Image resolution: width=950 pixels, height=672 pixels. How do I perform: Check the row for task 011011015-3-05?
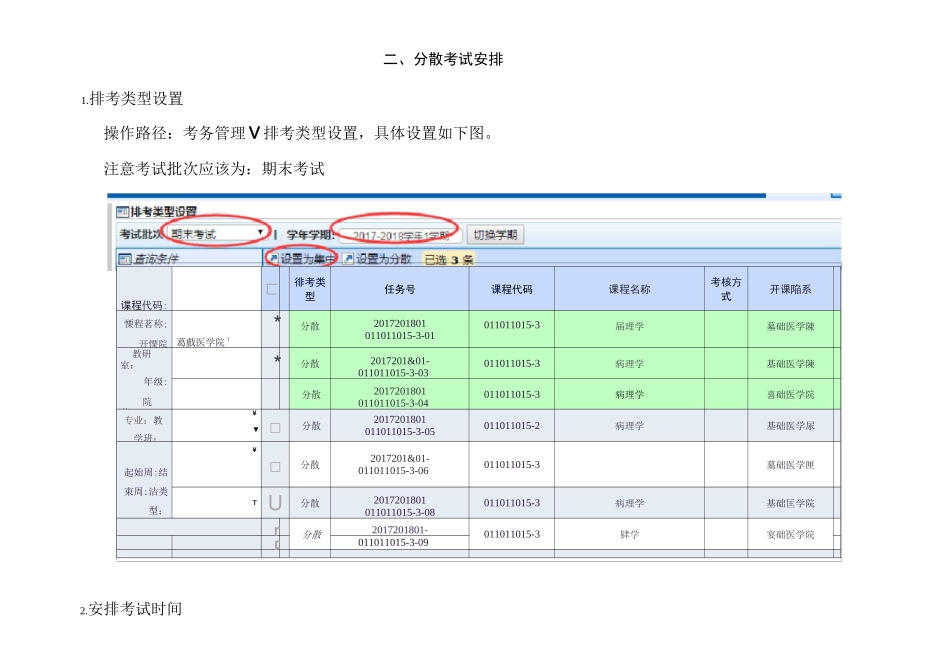pos(275,427)
